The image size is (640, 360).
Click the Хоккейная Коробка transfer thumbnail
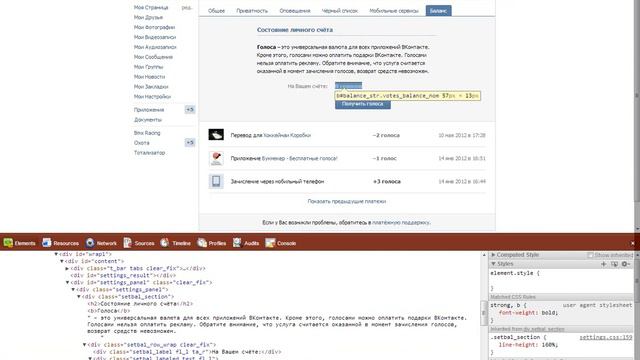click(x=216, y=134)
